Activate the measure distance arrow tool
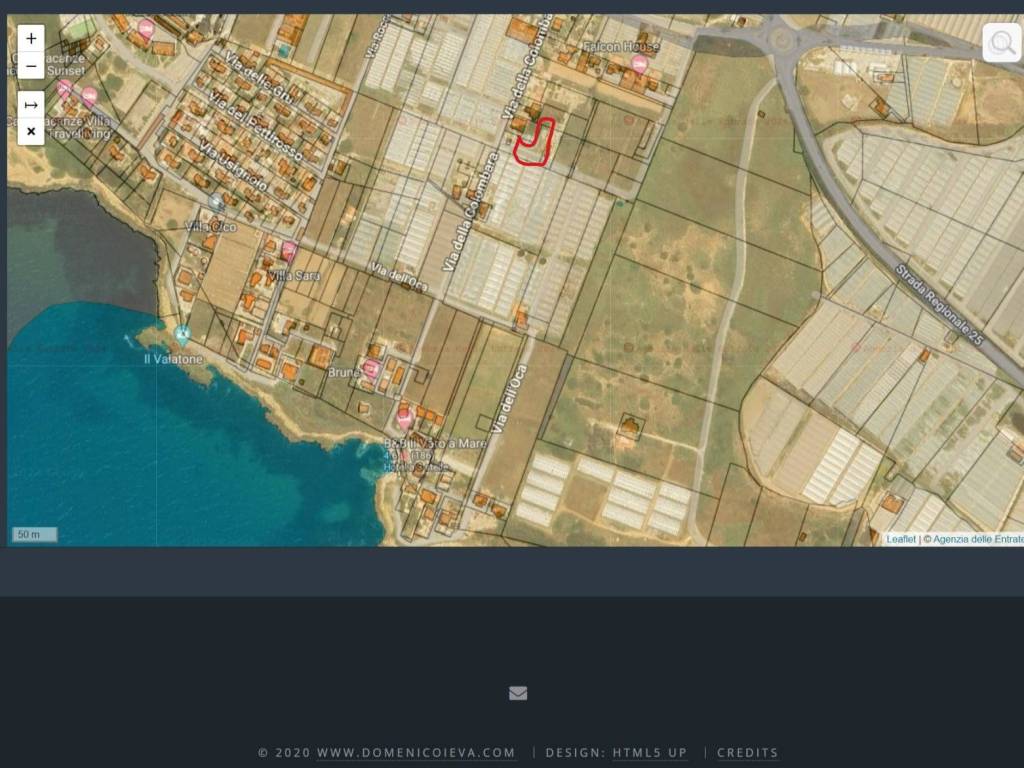Viewport: 1024px width, 768px height. pos(31,105)
